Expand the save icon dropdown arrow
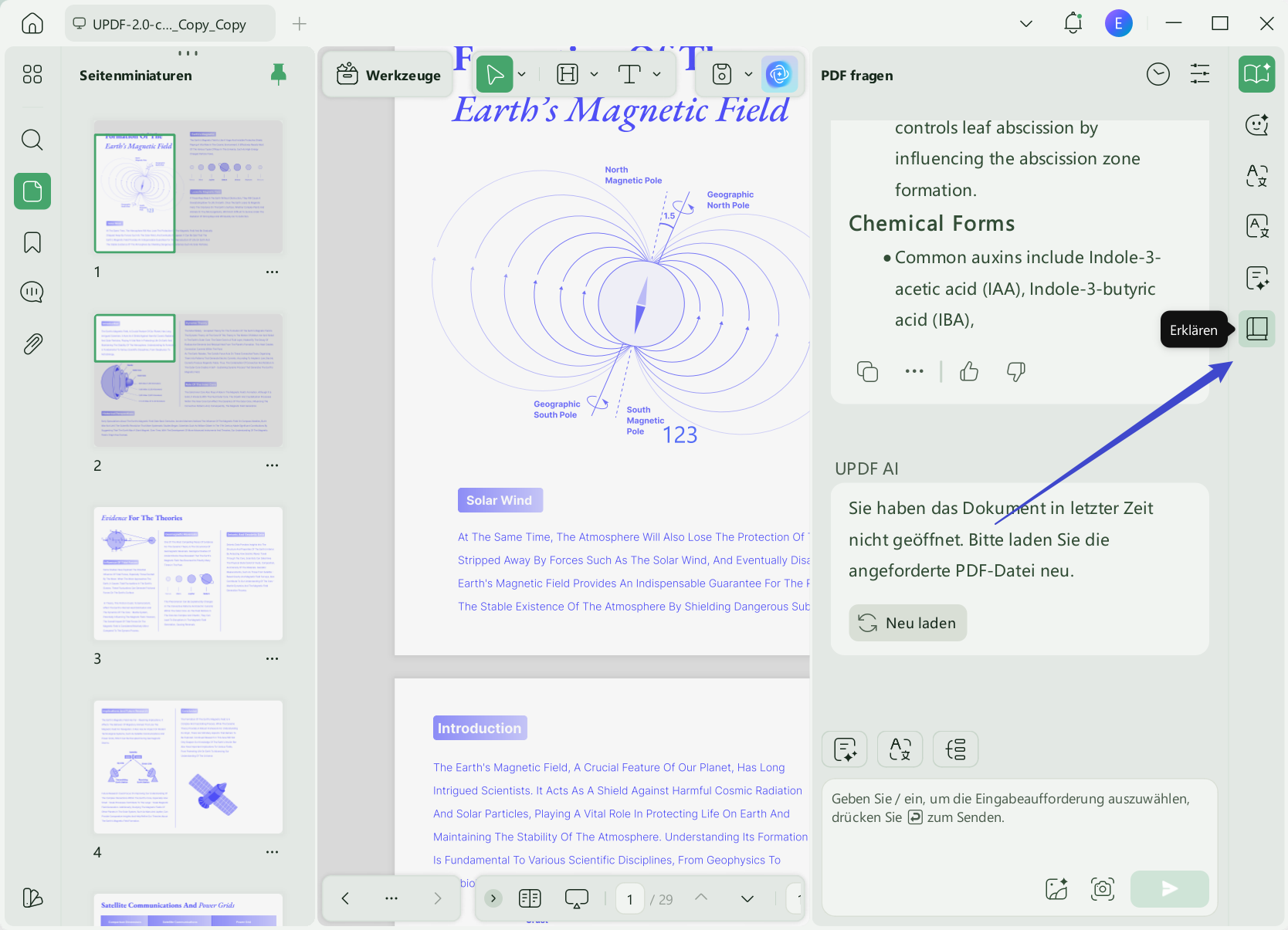The width and height of the screenshot is (1288, 930). point(748,74)
